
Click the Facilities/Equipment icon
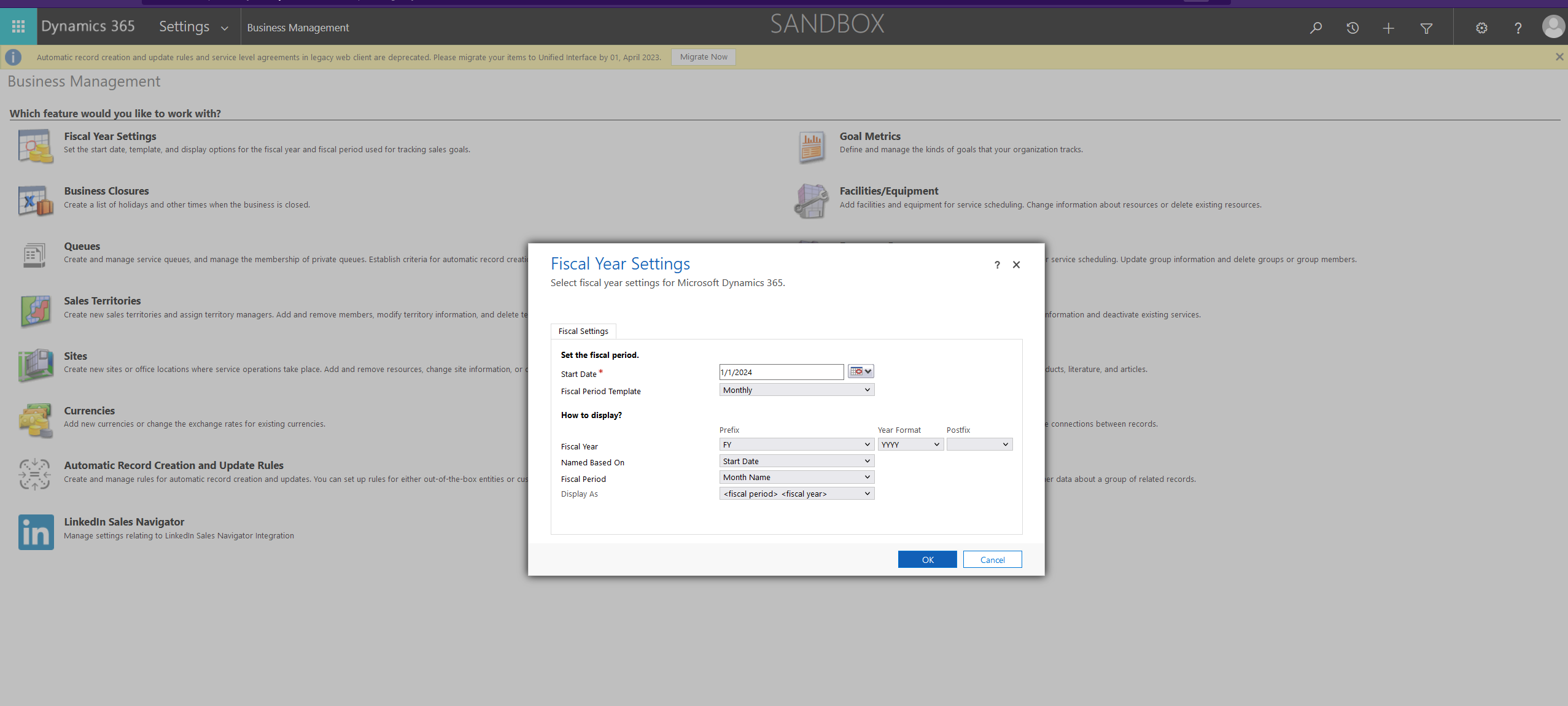click(x=811, y=201)
